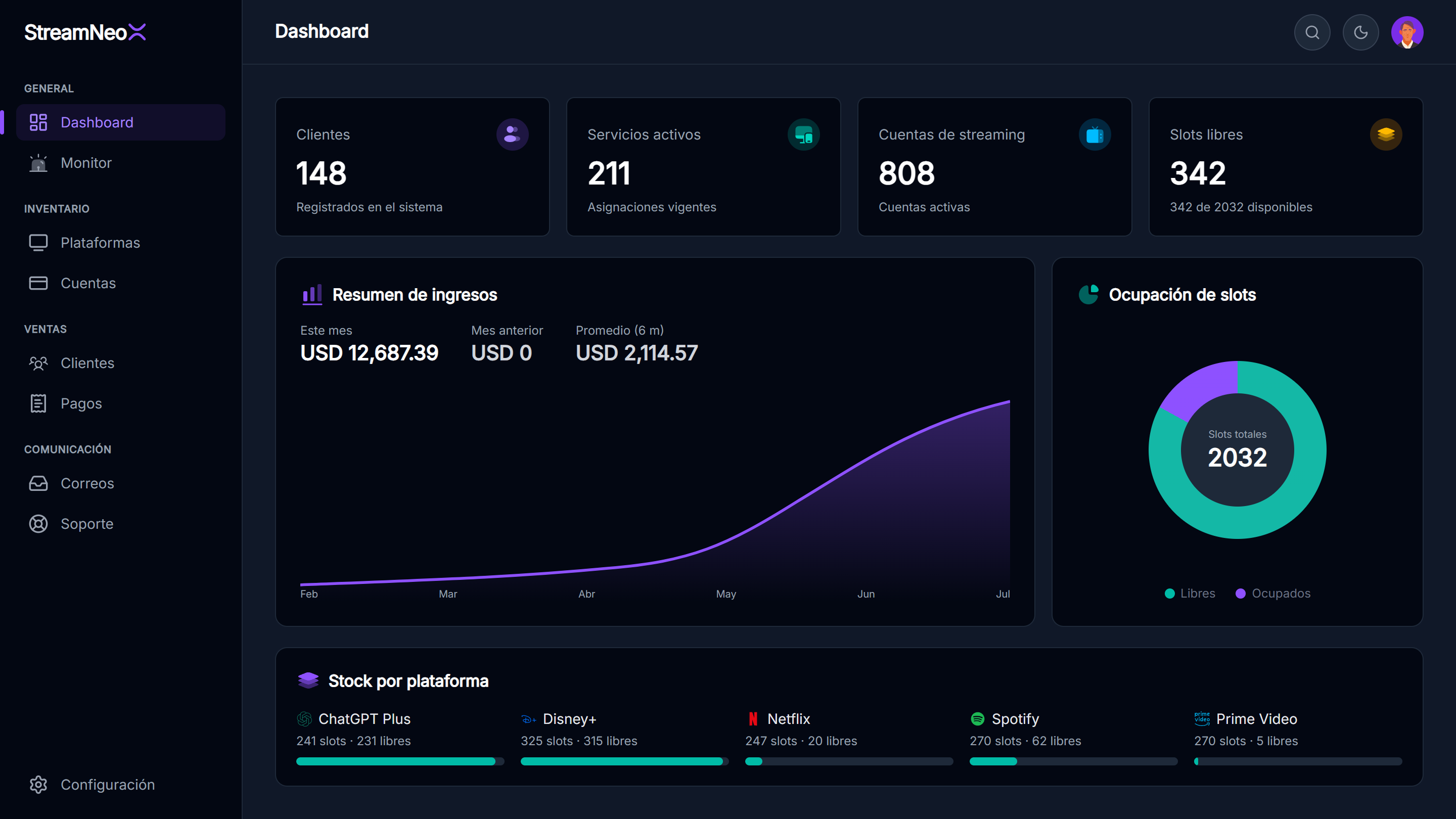
Task: Navigate to Clientes under Ventas
Action: 120,363
